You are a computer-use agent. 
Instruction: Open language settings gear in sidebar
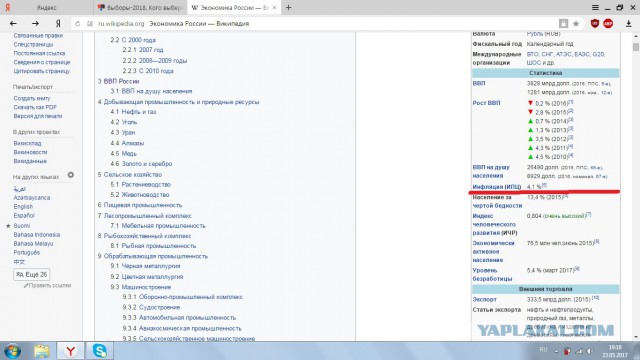pos(71,175)
